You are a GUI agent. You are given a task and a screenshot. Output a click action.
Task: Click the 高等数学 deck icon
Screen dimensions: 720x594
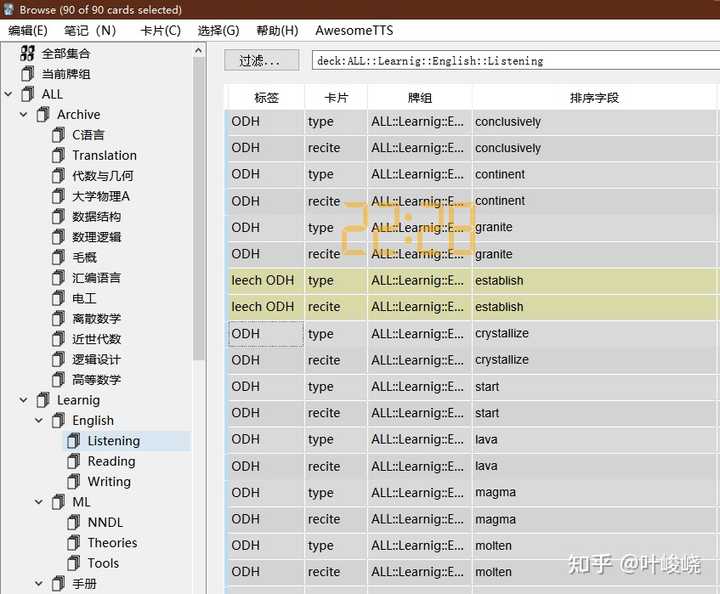pos(58,379)
